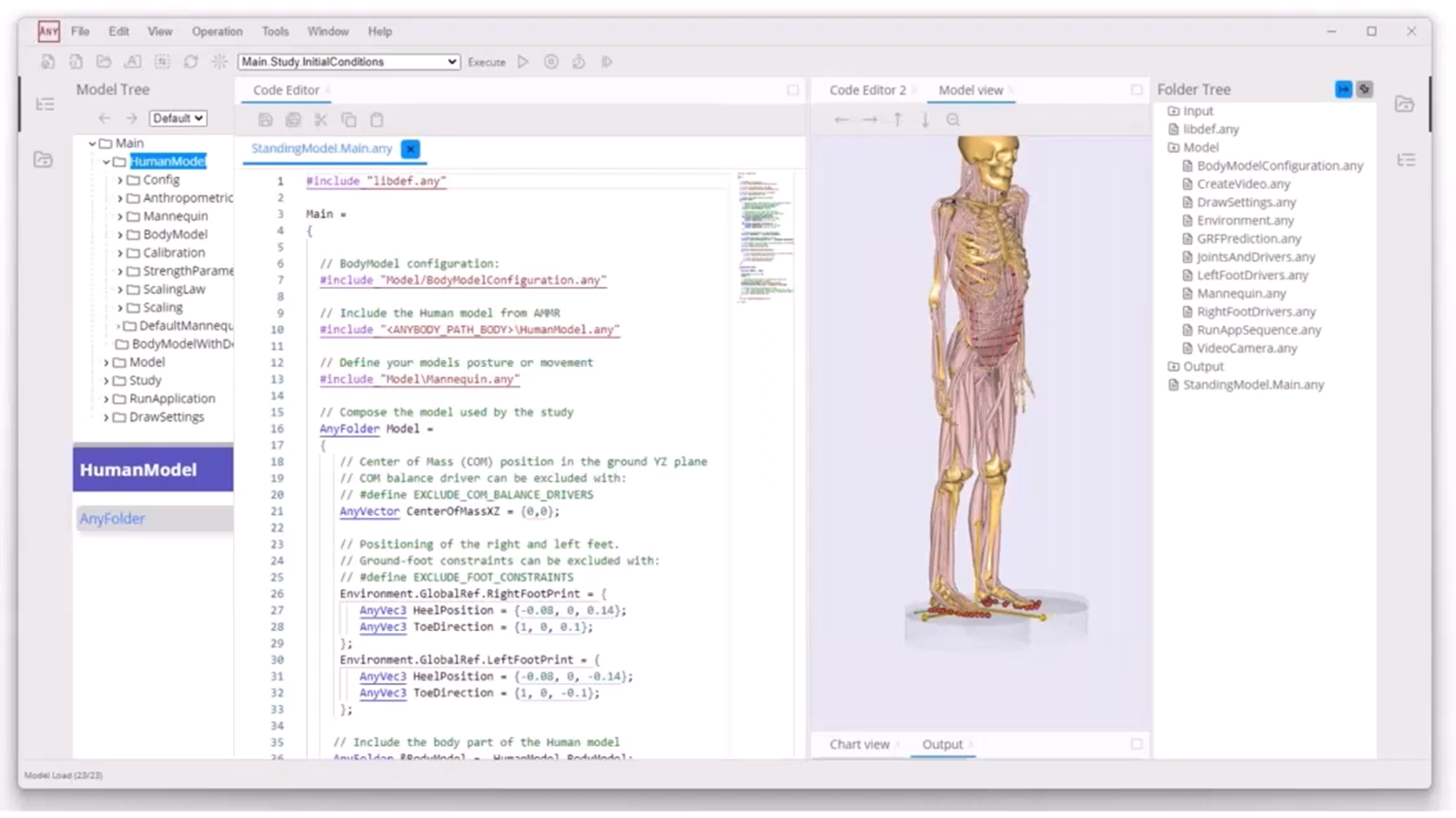
Task: Click the open folder icon in main toolbar
Action: pos(104,62)
